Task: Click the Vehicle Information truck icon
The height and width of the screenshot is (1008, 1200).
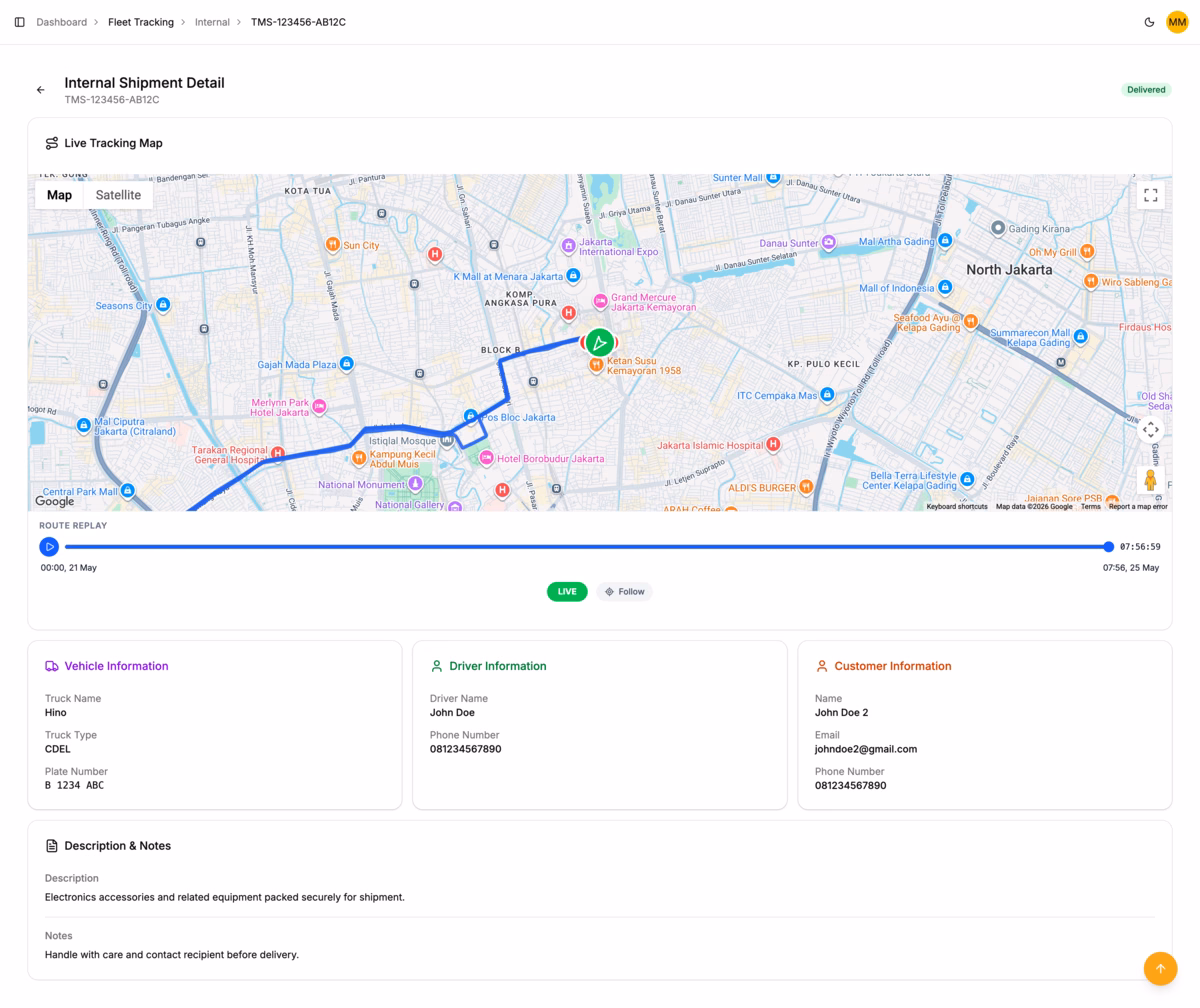Action: point(51,666)
